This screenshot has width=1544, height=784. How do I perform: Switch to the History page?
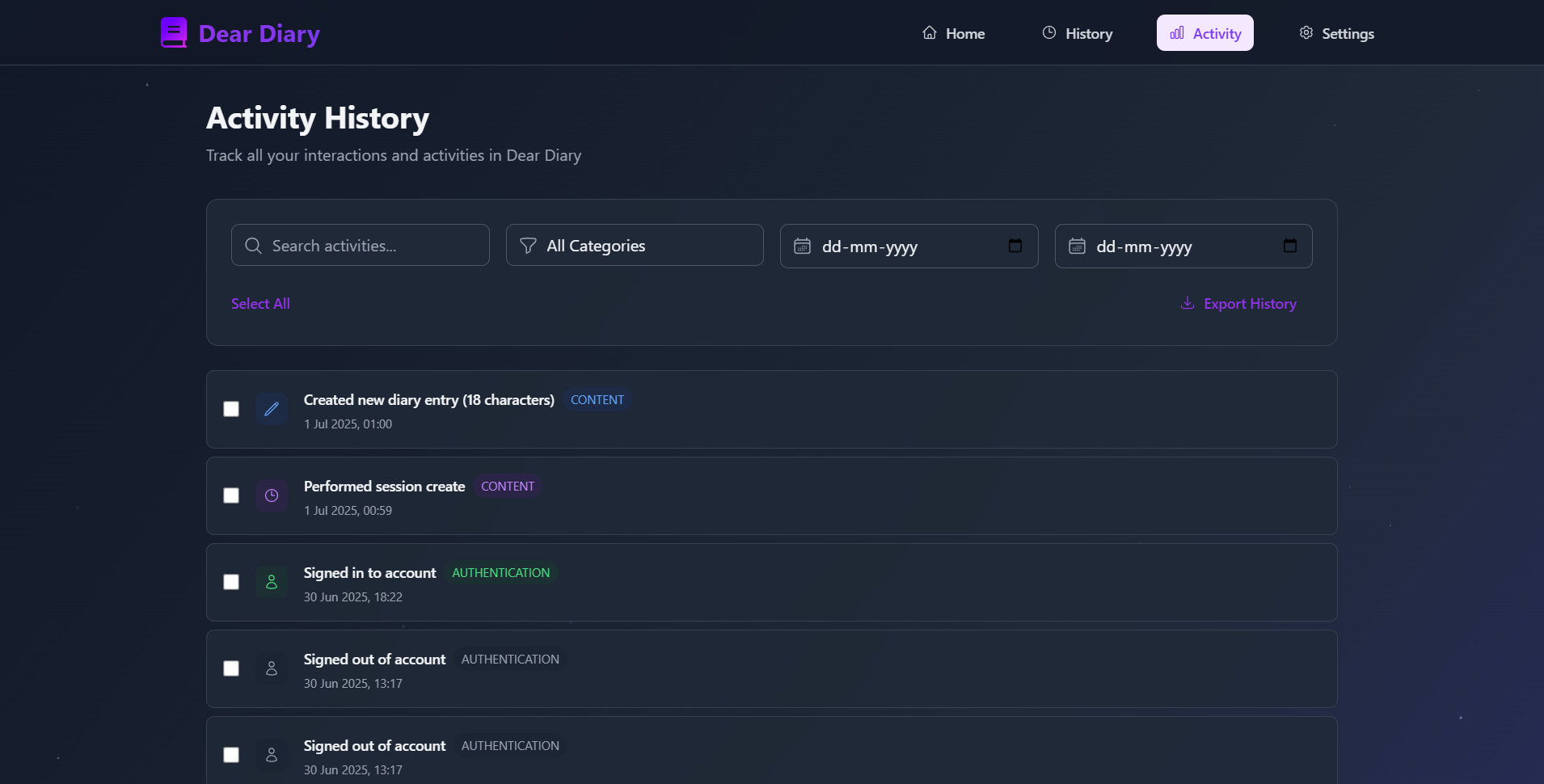click(x=1078, y=32)
